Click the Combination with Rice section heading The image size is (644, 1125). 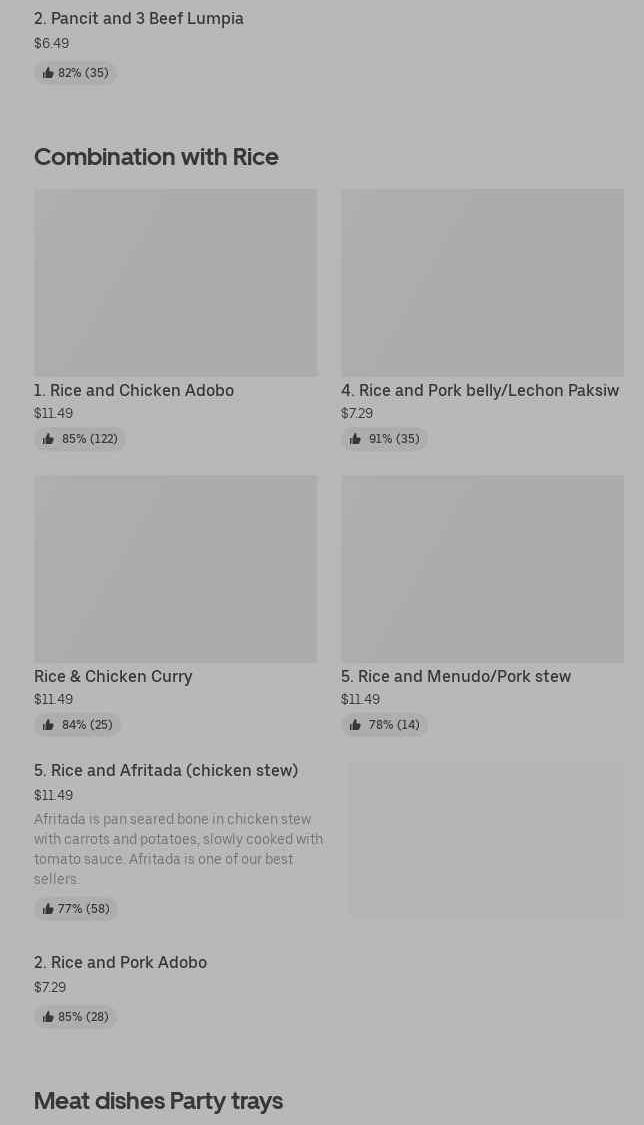pyautogui.click(x=156, y=157)
